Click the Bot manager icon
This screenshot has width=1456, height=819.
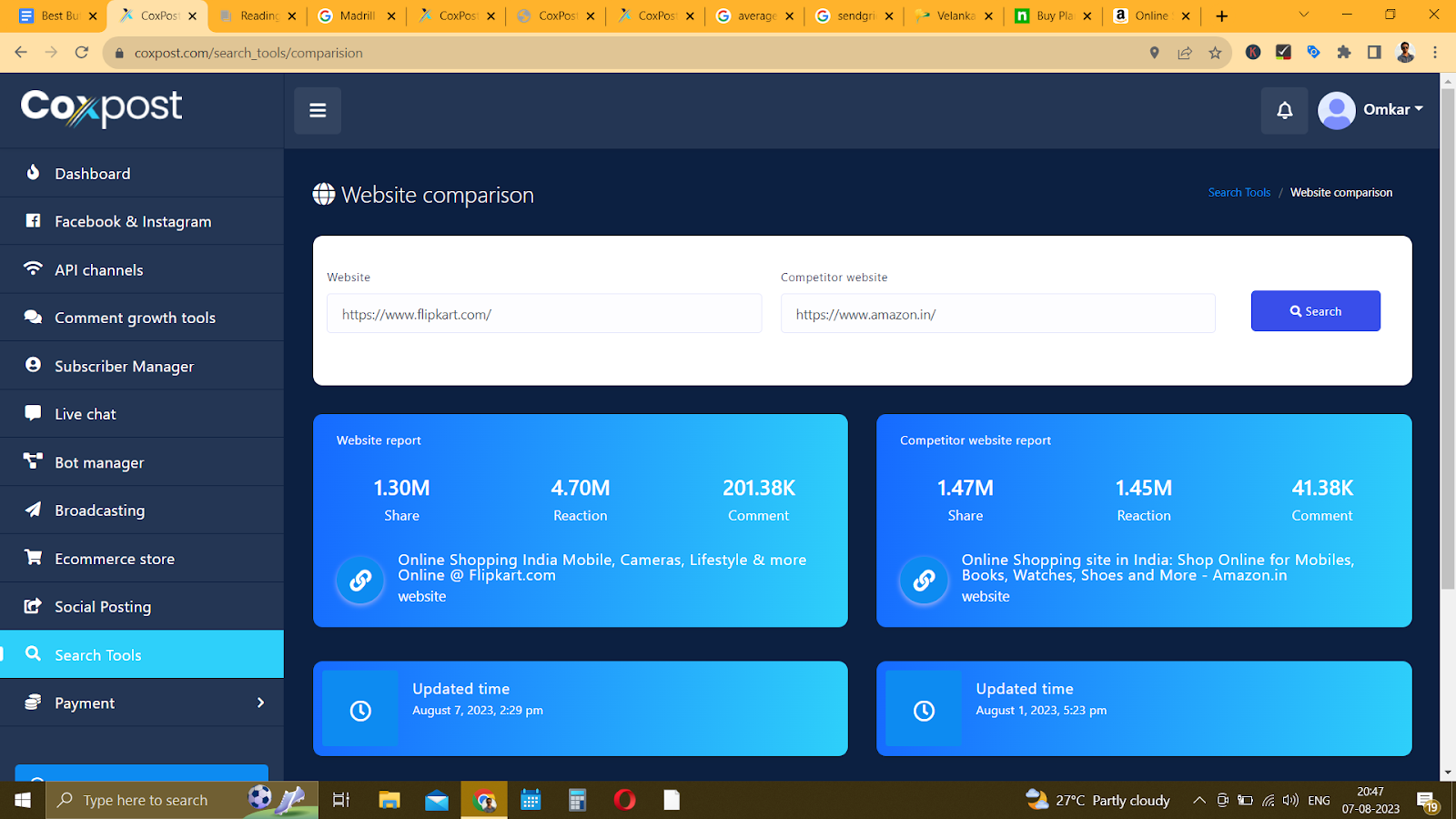(33, 461)
